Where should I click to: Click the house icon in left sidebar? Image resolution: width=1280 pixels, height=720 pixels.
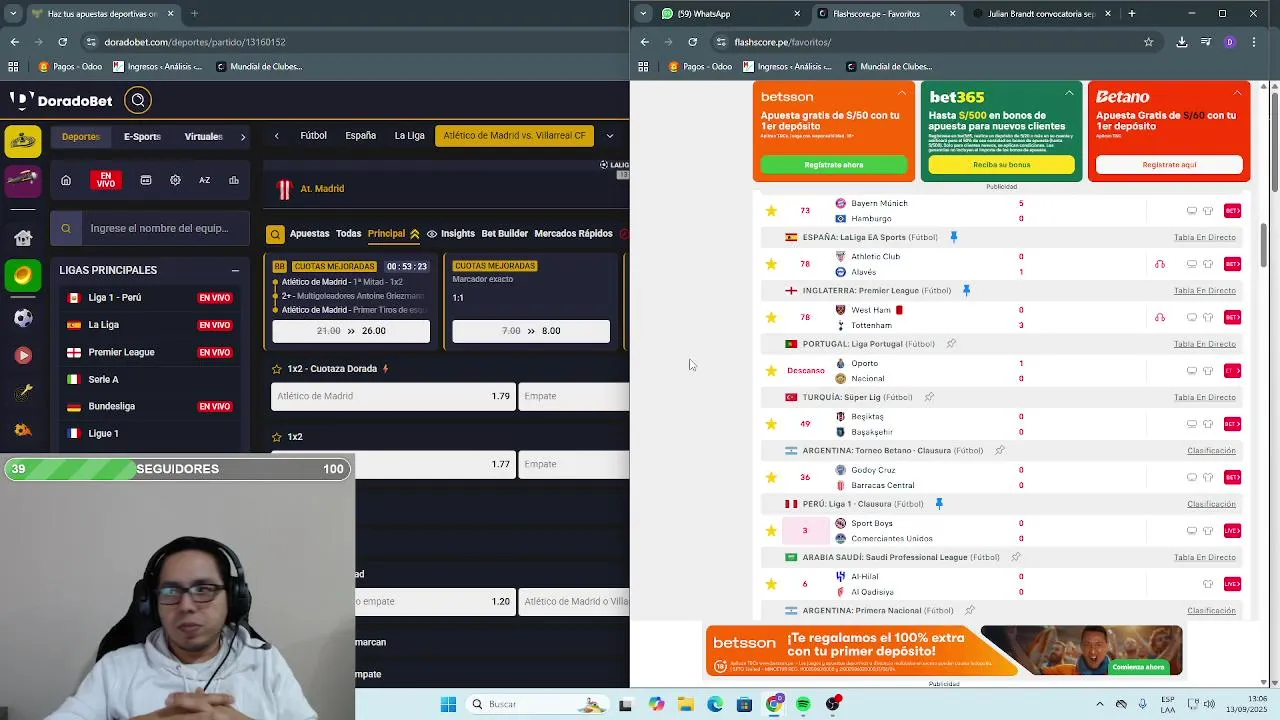pyautogui.click(x=23, y=237)
